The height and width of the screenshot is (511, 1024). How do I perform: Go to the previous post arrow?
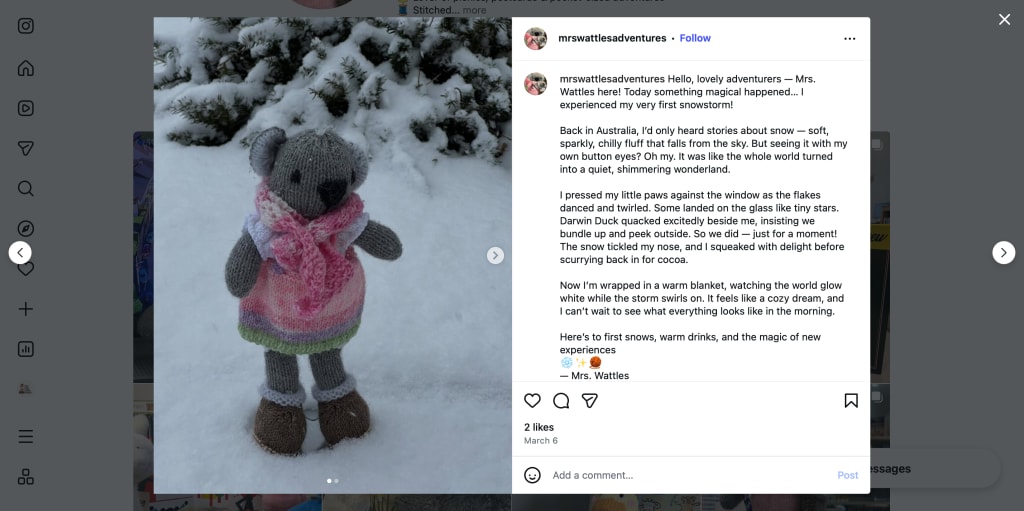(20, 252)
